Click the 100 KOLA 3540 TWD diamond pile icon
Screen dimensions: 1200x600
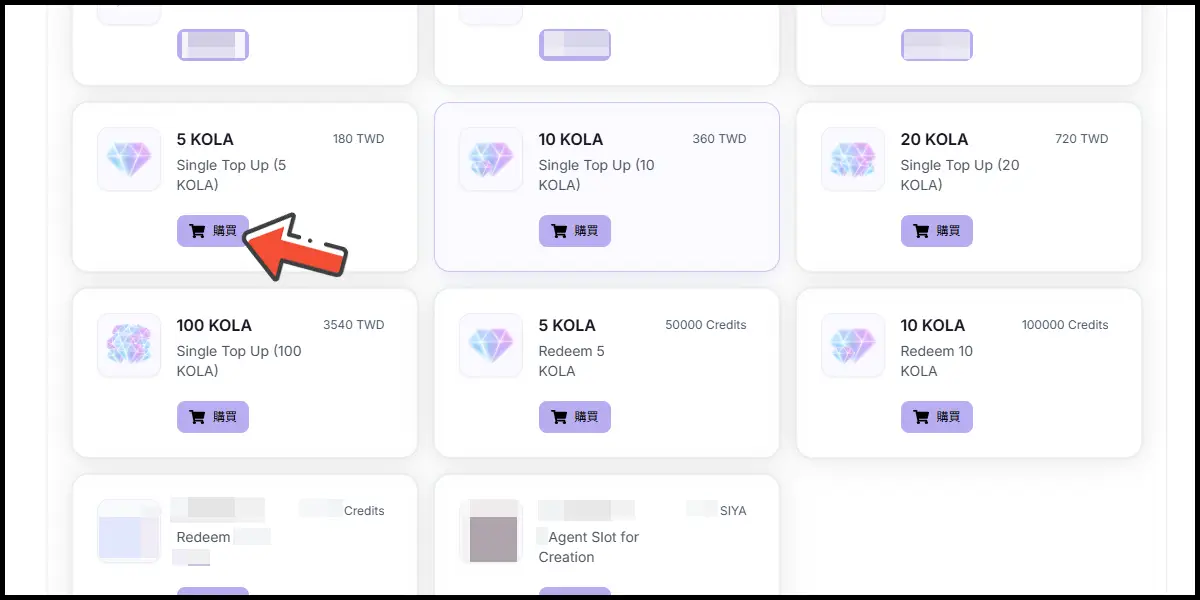[x=129, y=345]
